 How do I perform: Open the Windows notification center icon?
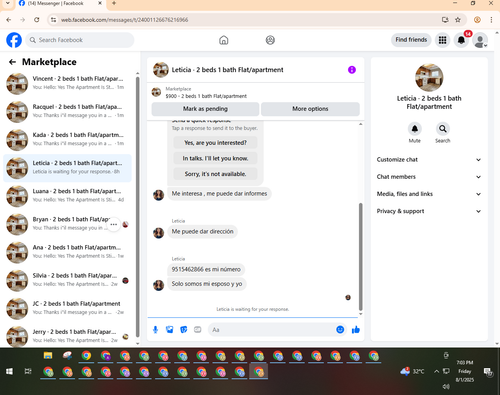pos(488,372)
